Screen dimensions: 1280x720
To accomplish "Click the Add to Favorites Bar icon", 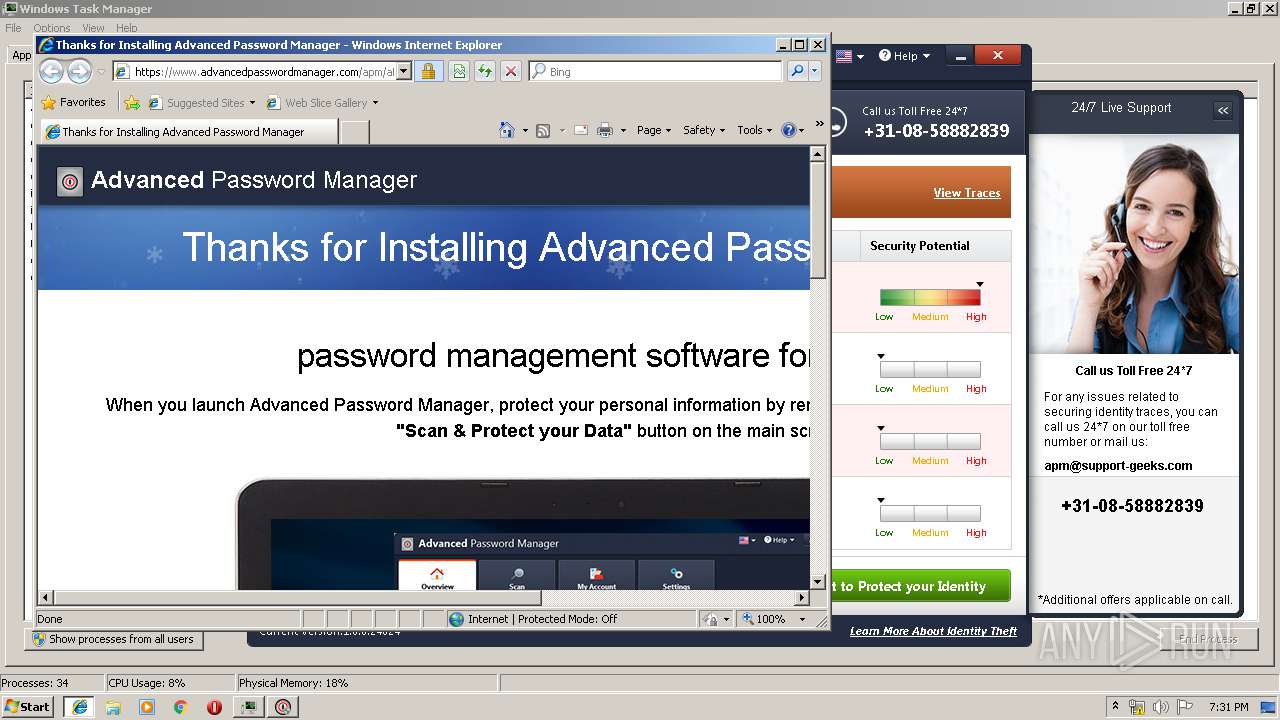I will pyautogui.click(x=132, y=102).
